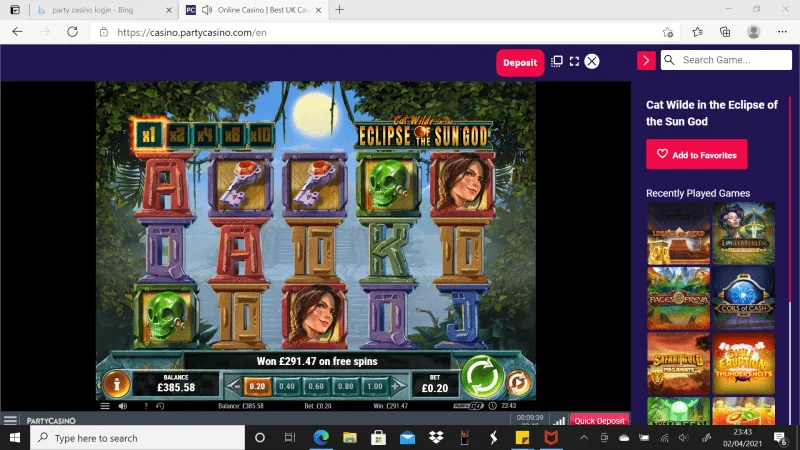
Task: Click the Windows taskbar search box
Action: click(138, 438)
